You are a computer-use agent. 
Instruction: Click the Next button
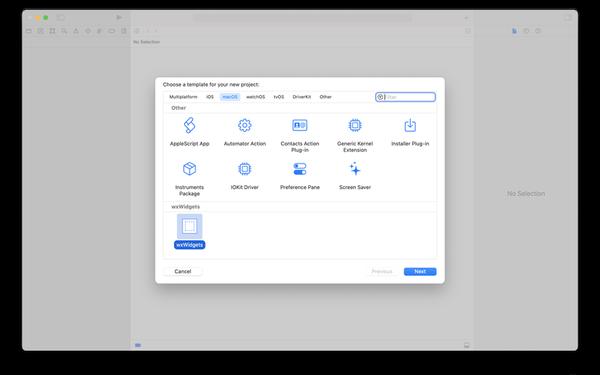coord(420,271)
